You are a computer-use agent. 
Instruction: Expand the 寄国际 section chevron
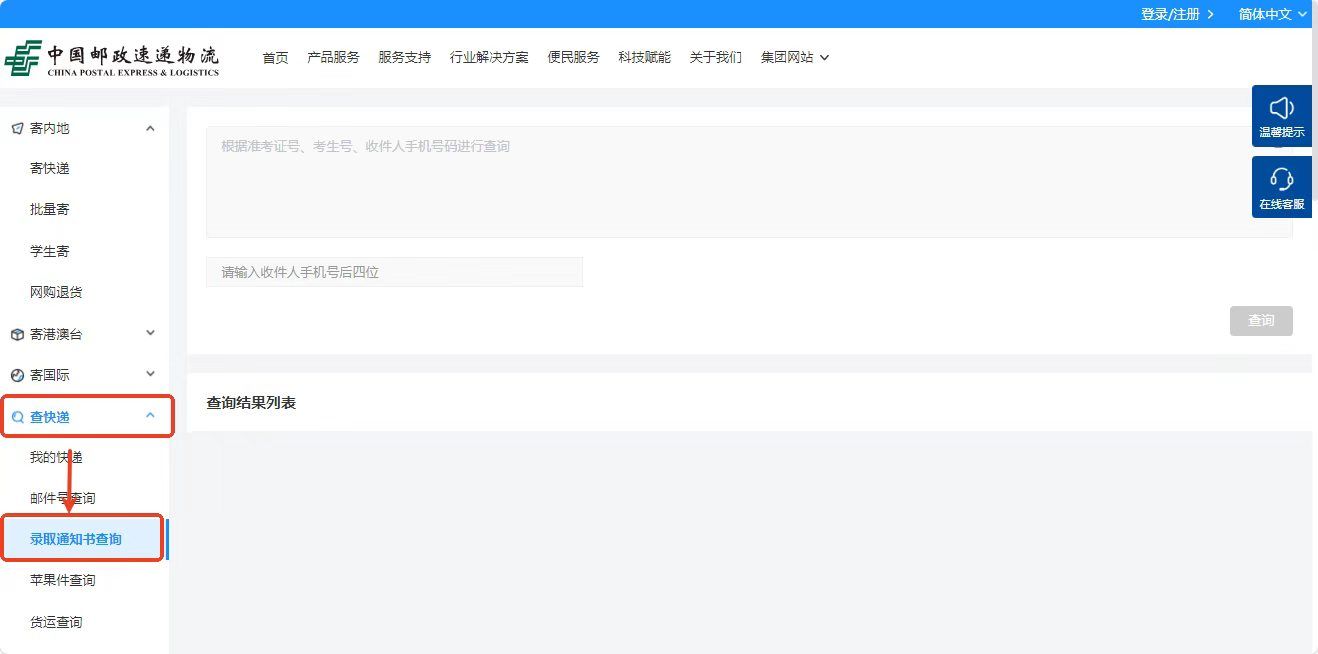[150, 374]
